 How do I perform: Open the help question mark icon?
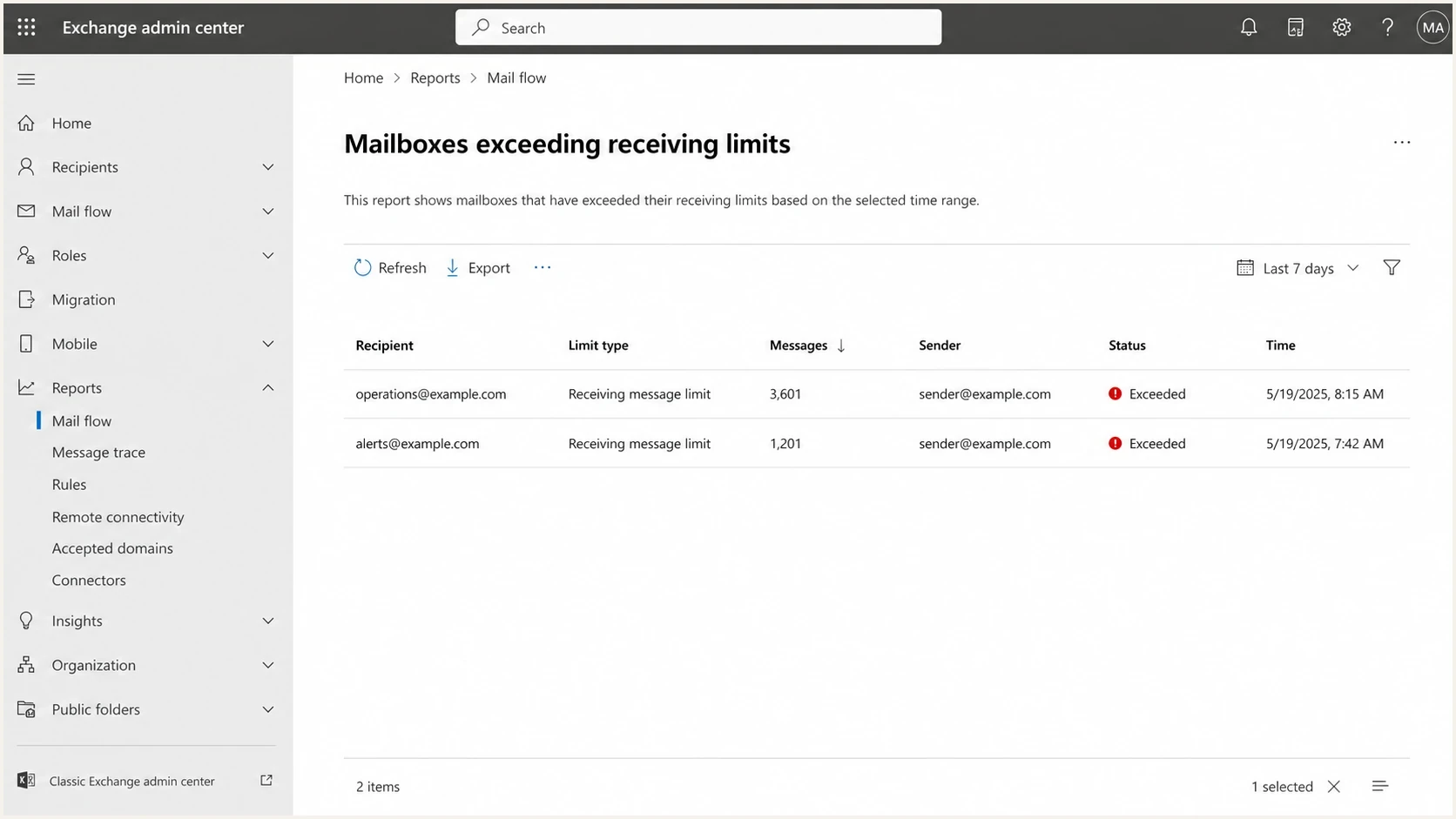[x=1388, y=27]
